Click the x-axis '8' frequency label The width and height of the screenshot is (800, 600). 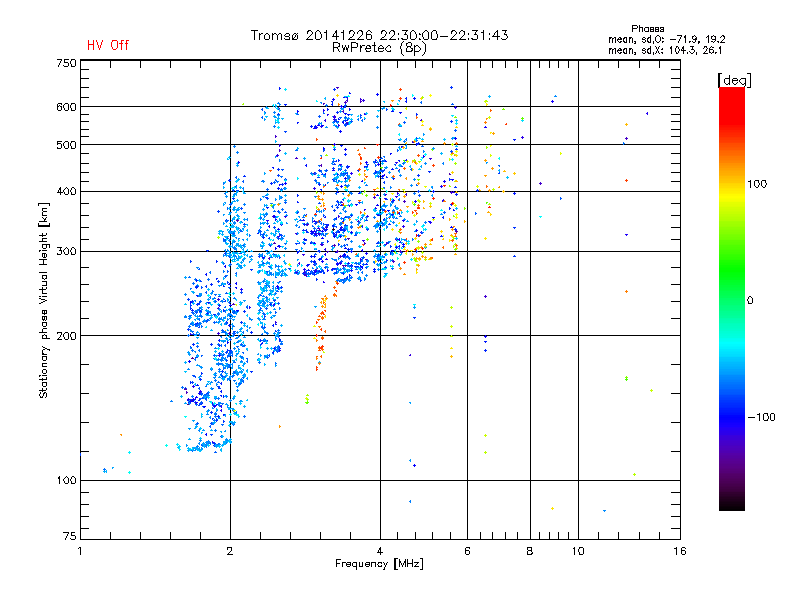coord(530,551)
